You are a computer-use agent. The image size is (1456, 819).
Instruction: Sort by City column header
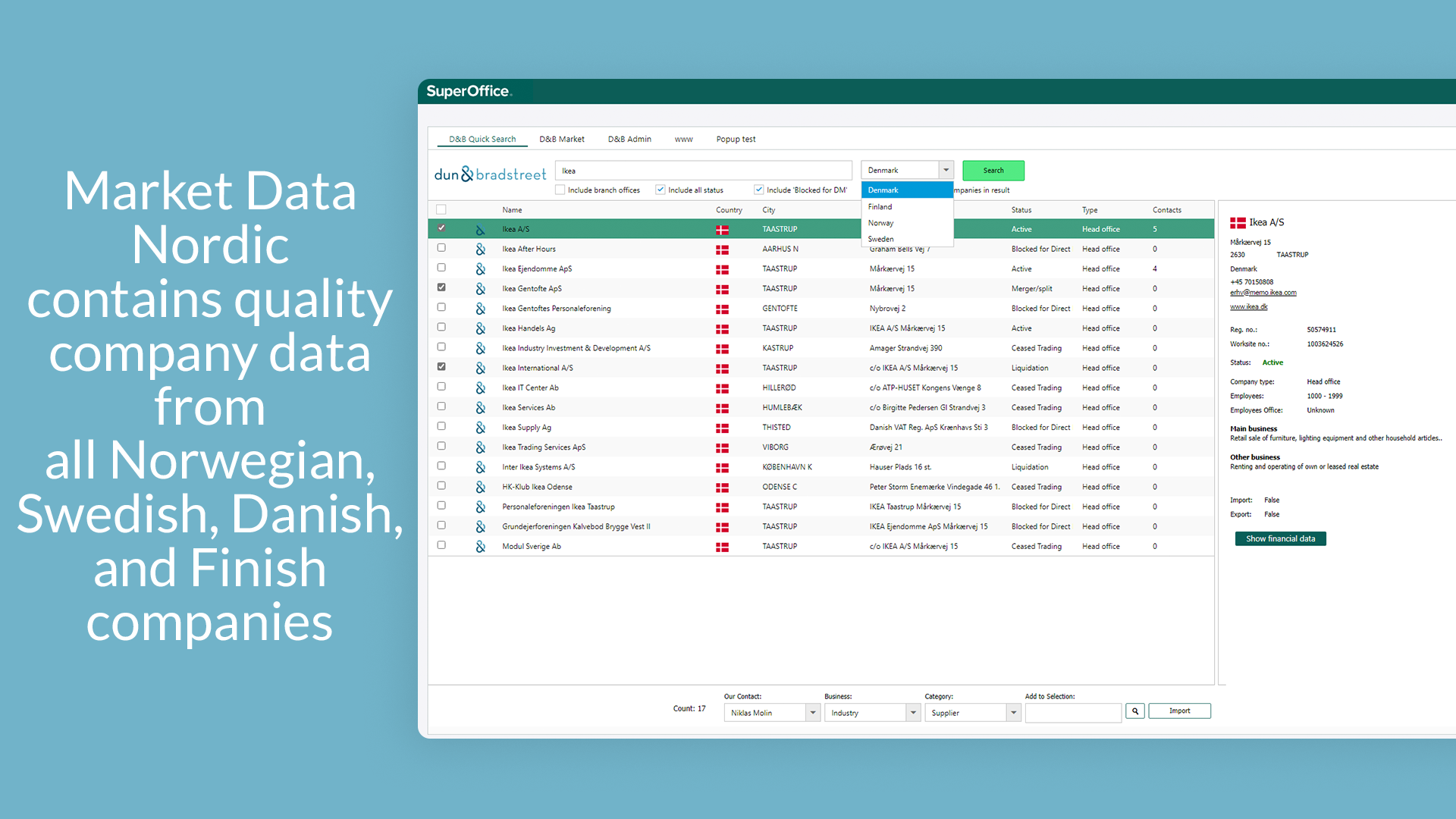[768, 210]
